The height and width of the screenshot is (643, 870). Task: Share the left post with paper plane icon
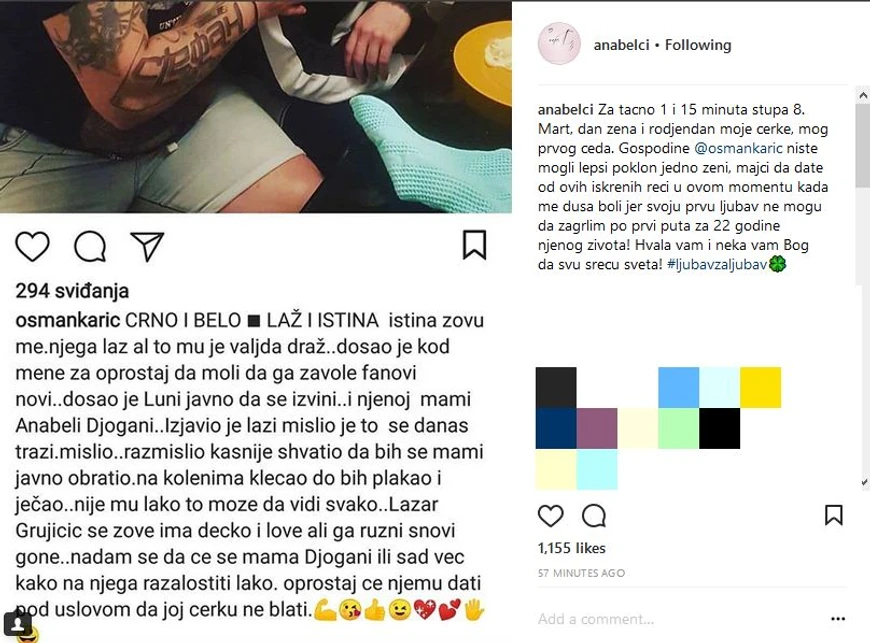(147, 246)
